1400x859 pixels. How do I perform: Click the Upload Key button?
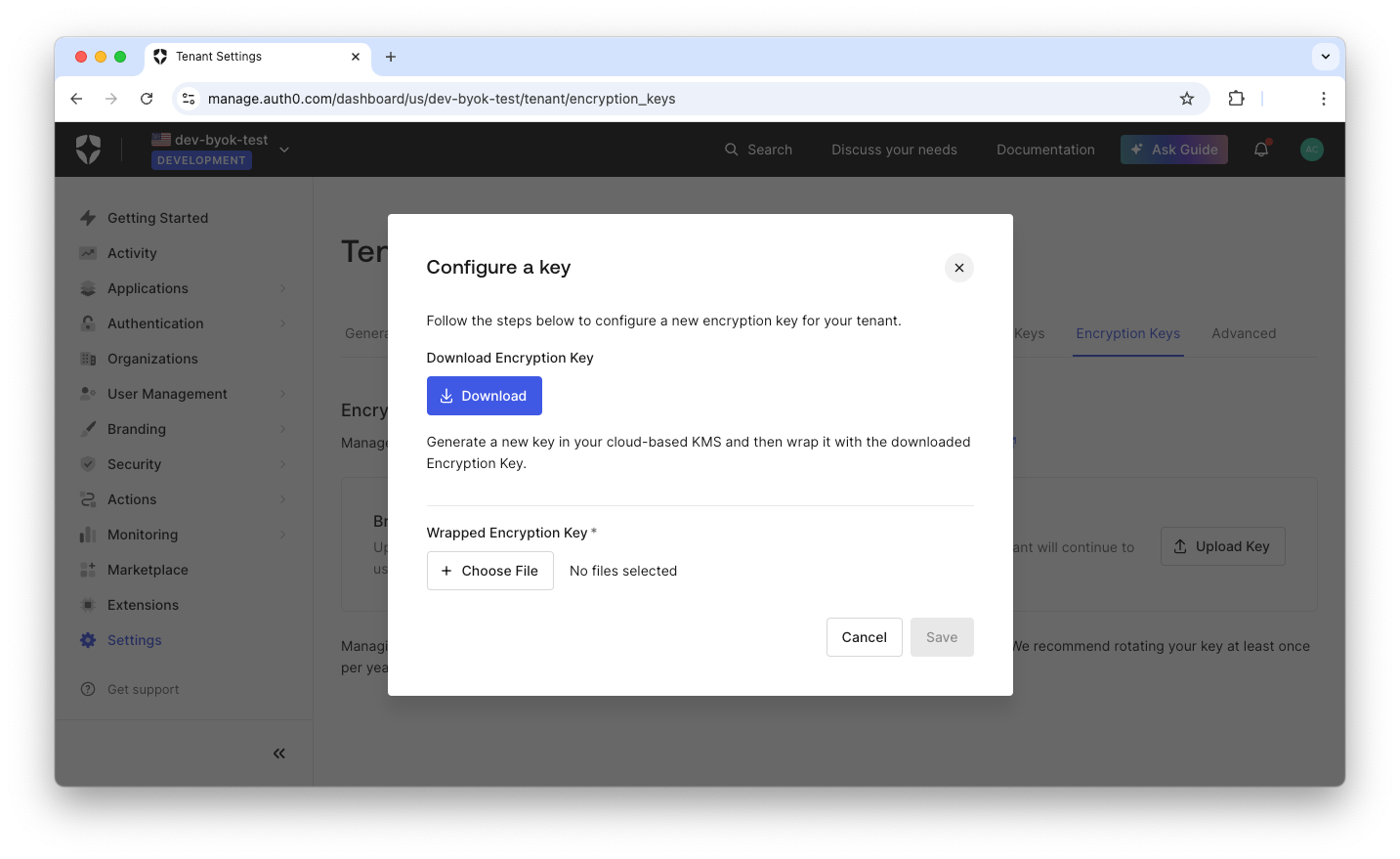[1223, 546]
